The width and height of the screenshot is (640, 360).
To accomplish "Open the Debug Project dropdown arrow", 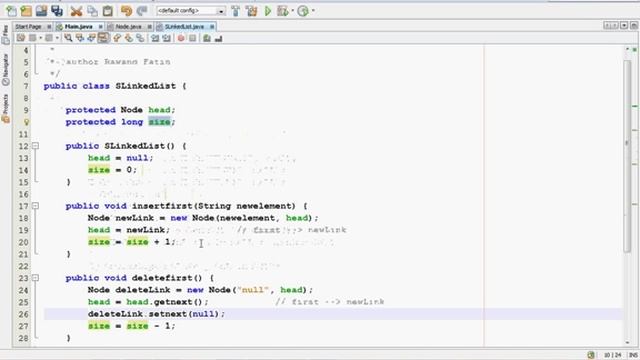I will (293, 11).
